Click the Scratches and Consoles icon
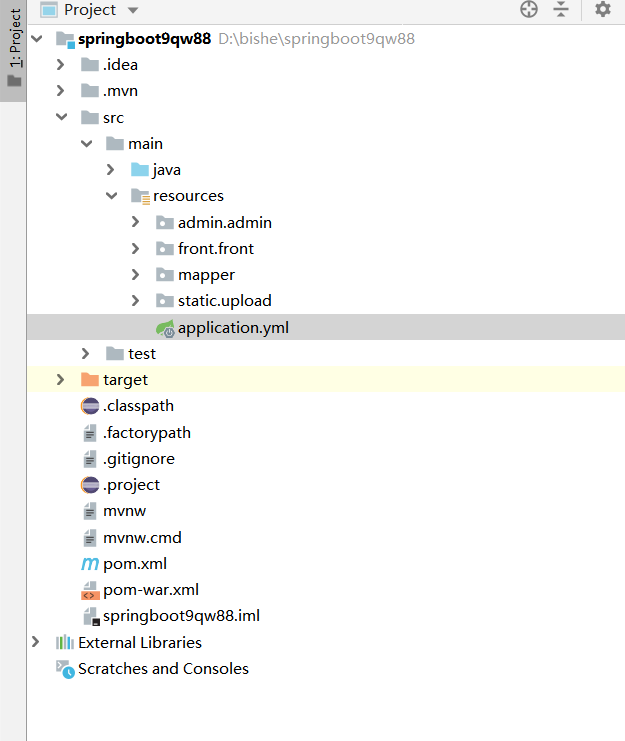 (x=65, y=669)
